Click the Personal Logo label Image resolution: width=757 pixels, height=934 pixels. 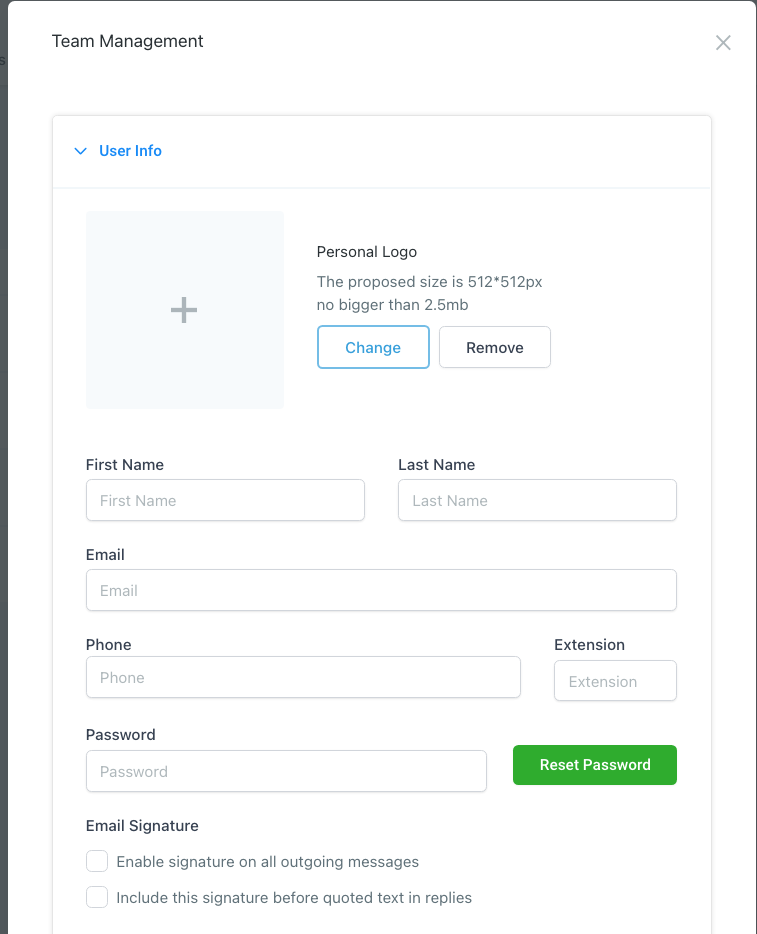[366, 252]
